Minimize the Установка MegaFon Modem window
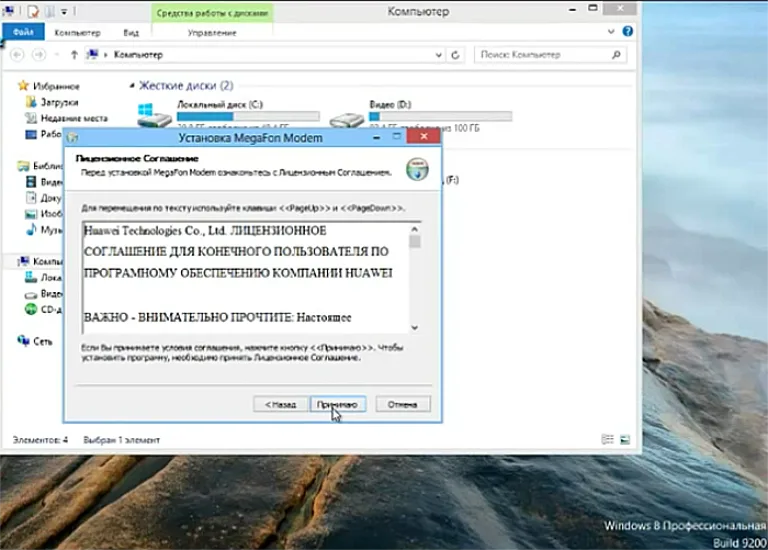Viewport: 768px width, 550px height. pos(376,138)
